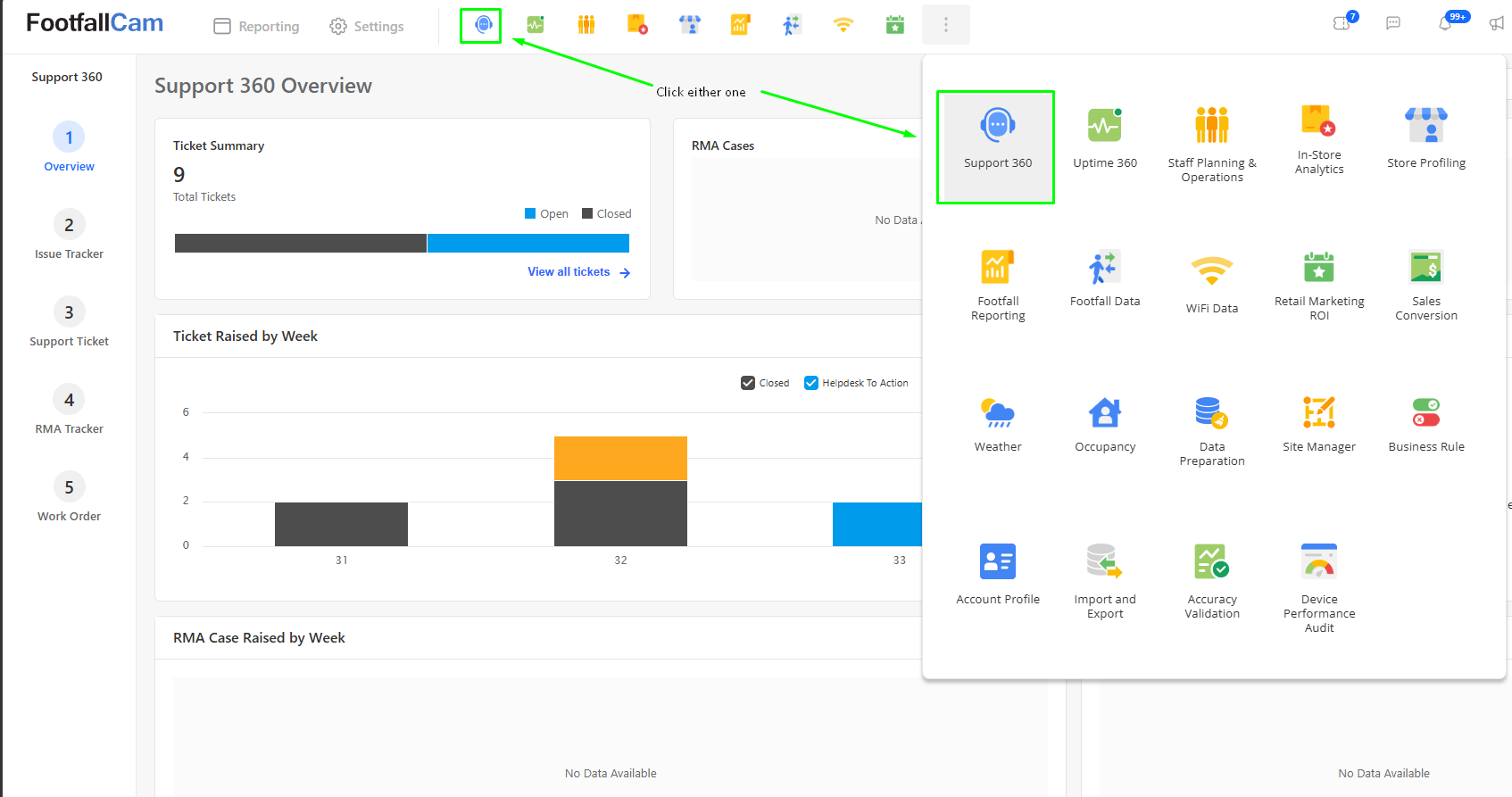The image size is (1512, 797).
Task: Click the RMA Cases card title
Action: point(723,145)
